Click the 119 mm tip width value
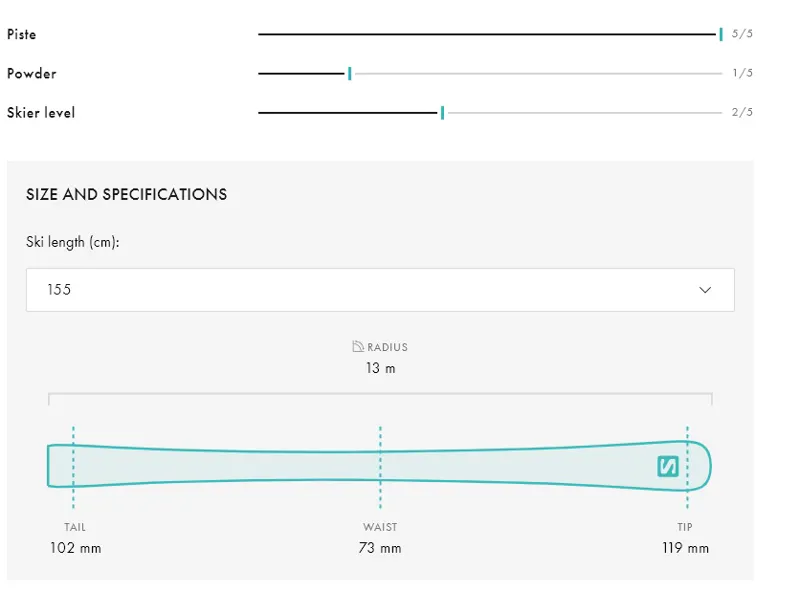The image size is (800, 614). pyautogui.click(x=685, y=548)
